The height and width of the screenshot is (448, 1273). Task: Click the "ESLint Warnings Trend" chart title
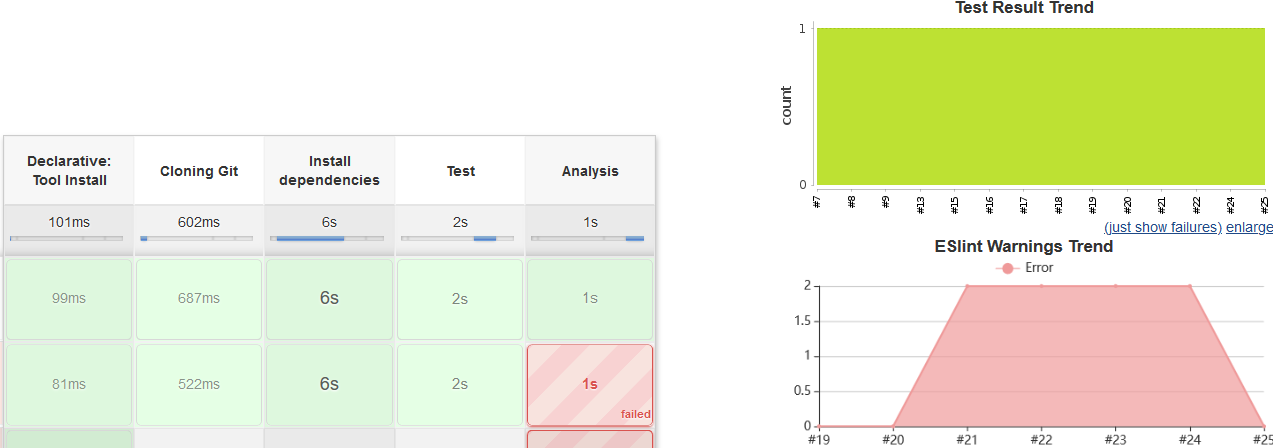click(x=1023, y=246)
